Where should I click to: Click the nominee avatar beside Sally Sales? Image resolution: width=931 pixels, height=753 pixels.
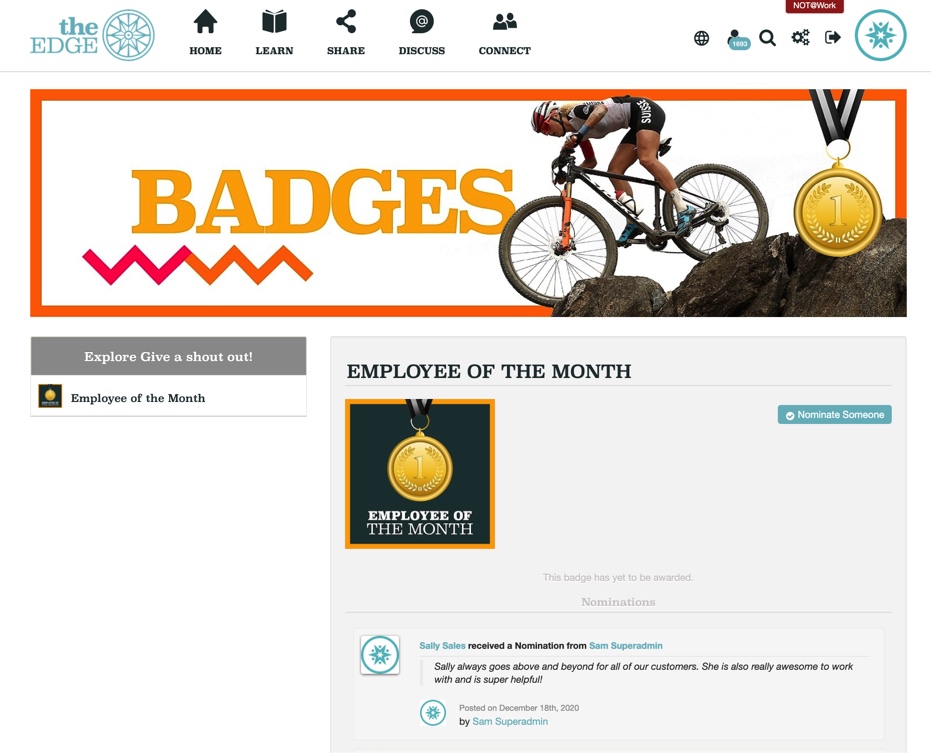(380, 655)
